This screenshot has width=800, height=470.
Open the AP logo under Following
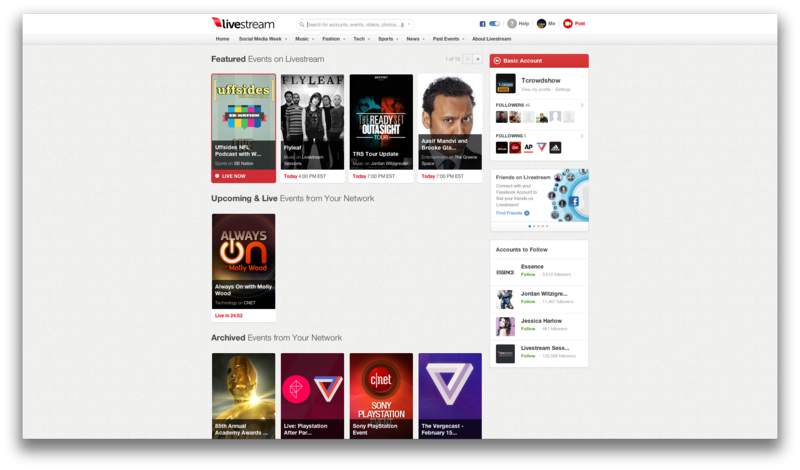point(529,147)
